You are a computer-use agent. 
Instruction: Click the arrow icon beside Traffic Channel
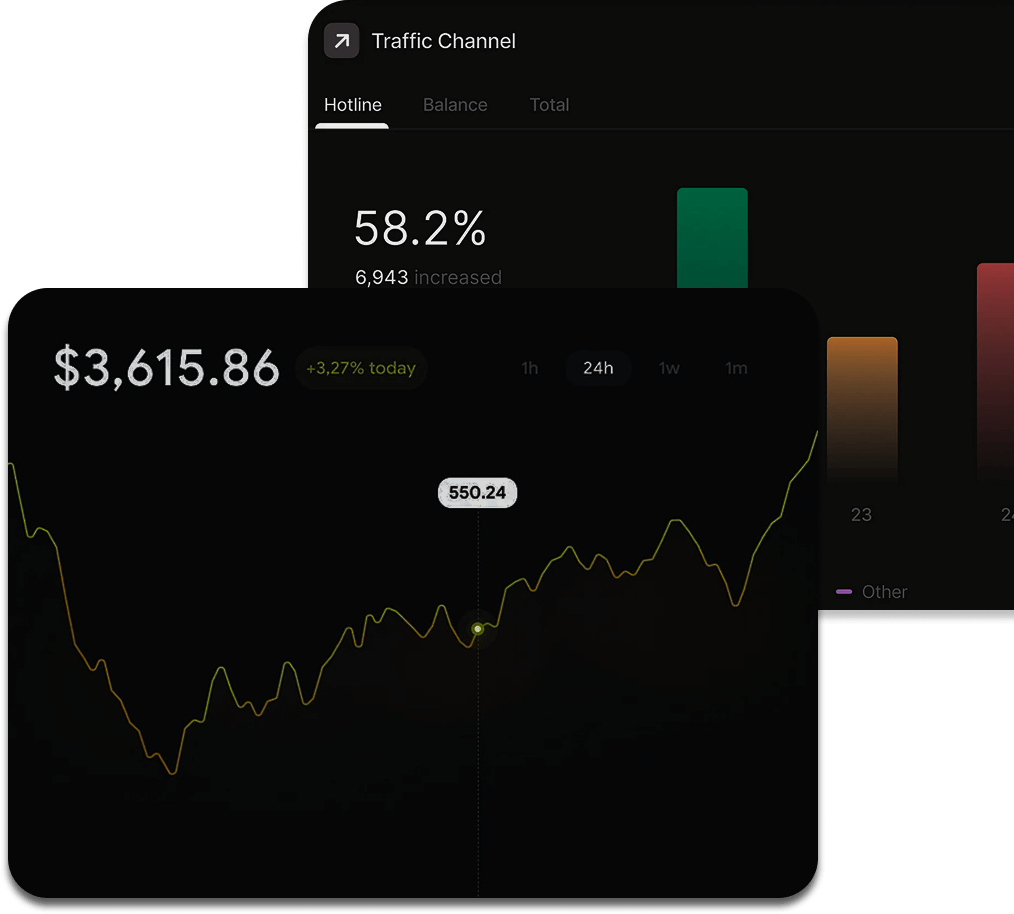pyautogui.click(x=341, y=41)
